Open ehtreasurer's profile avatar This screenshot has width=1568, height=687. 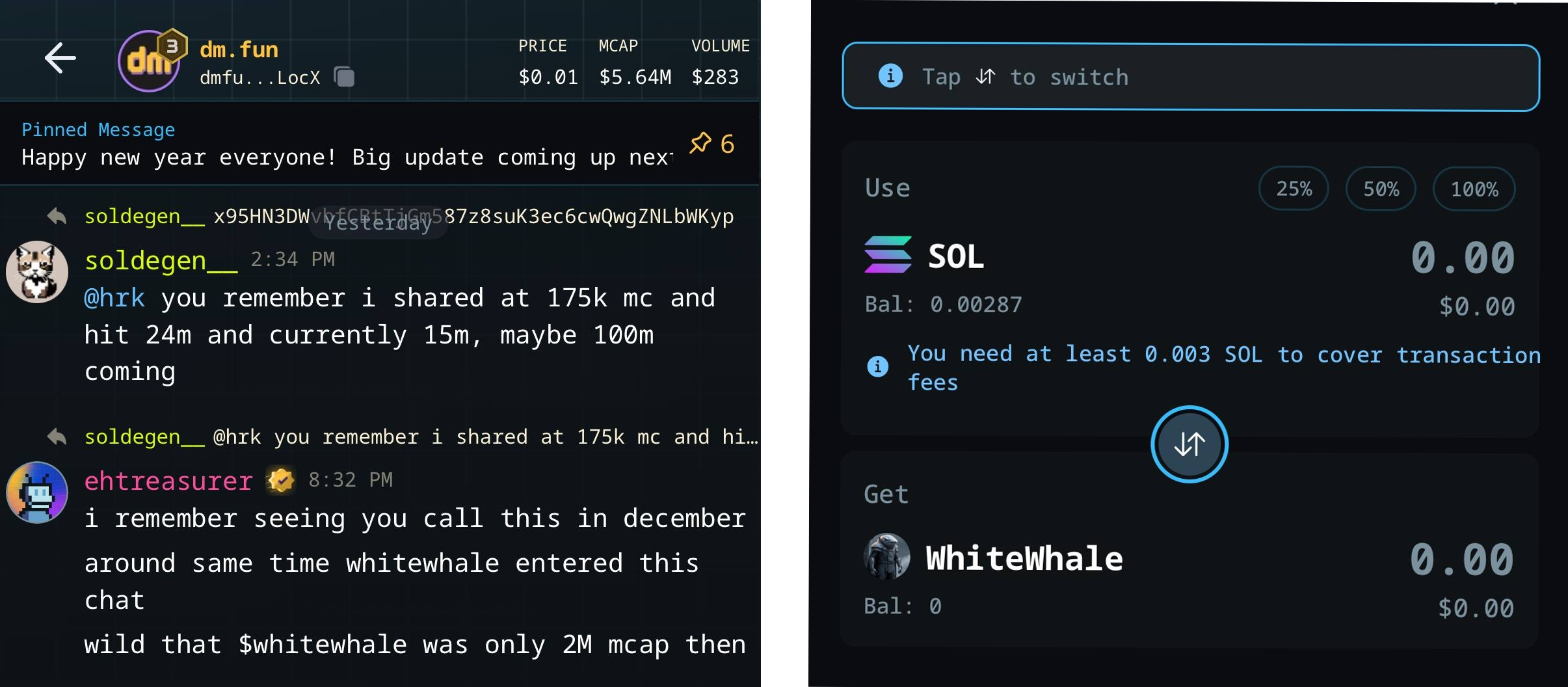[37, 492]
